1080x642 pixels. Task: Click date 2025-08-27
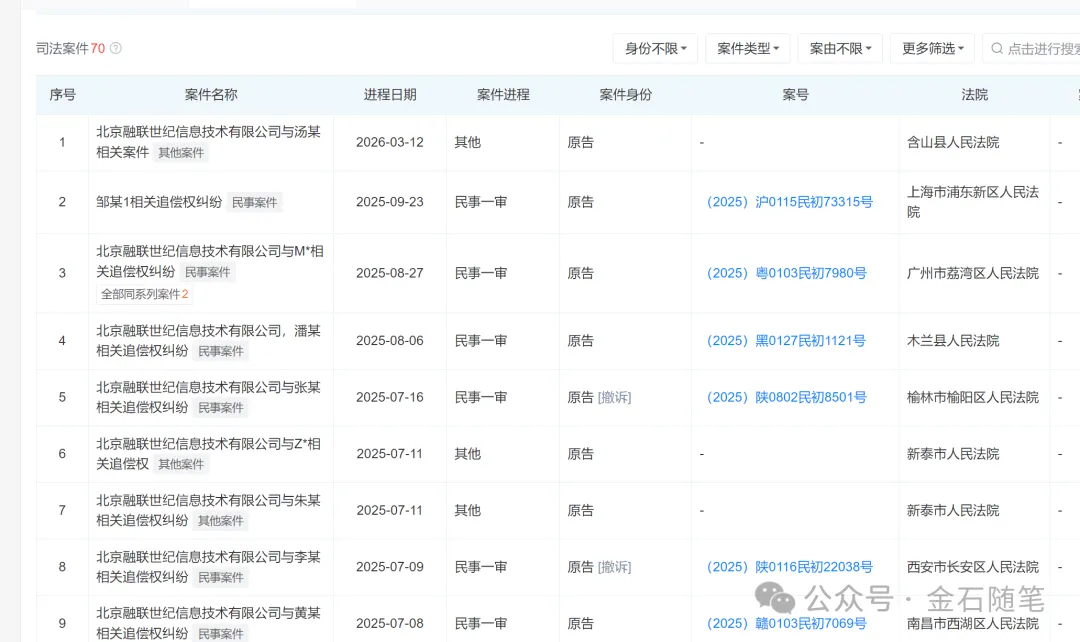(390, 273)
